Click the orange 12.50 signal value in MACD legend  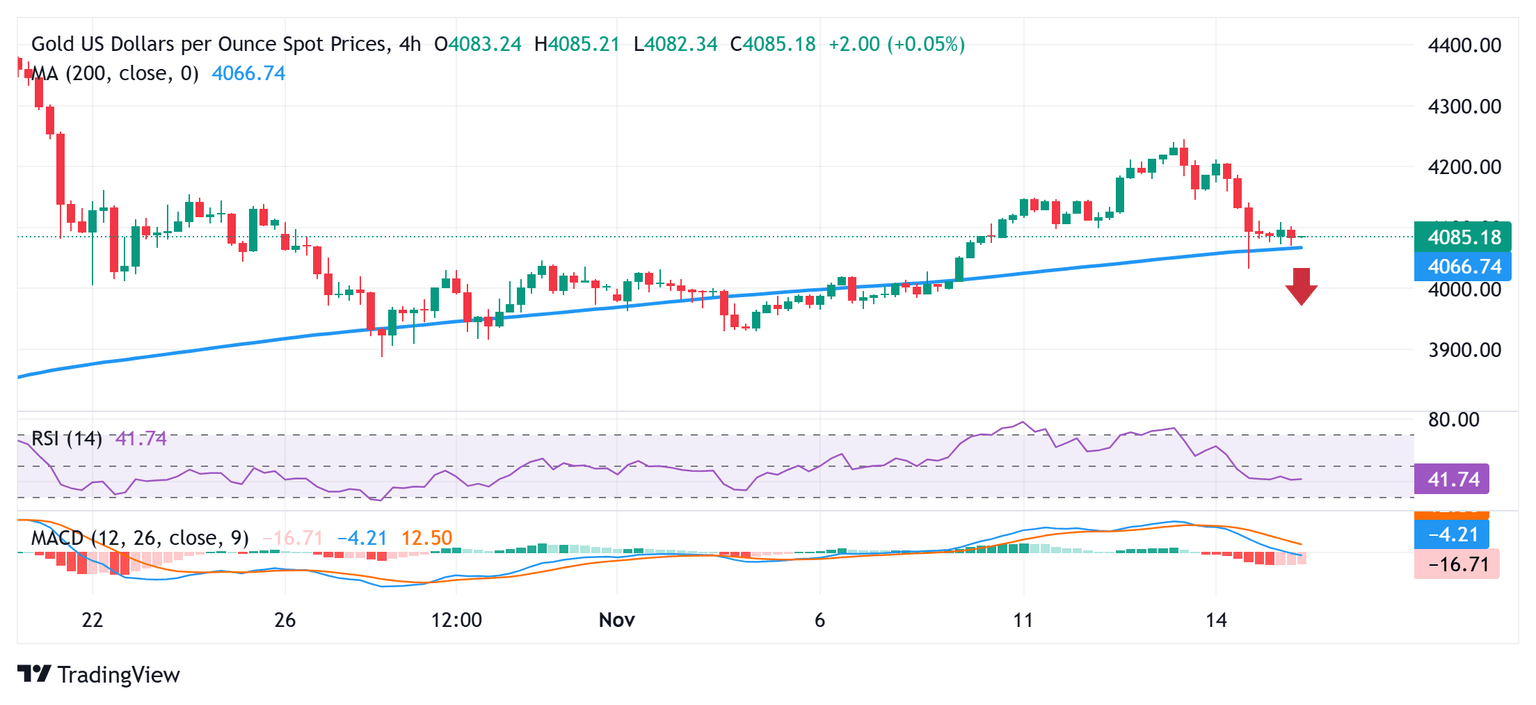tap(426, 538)
